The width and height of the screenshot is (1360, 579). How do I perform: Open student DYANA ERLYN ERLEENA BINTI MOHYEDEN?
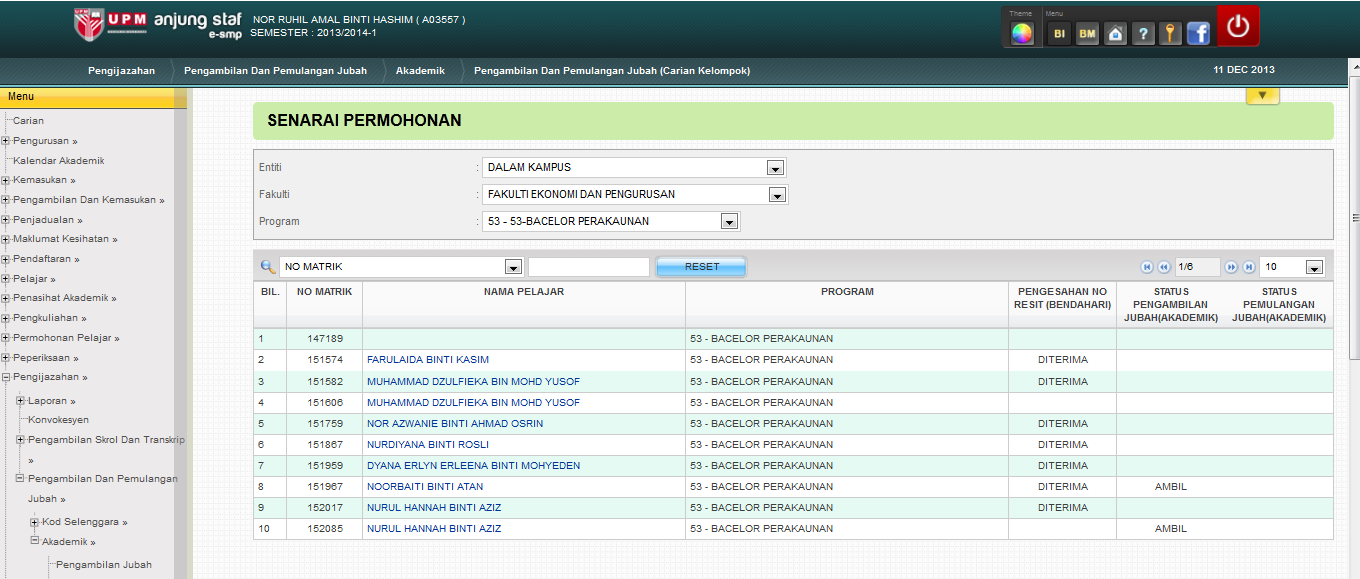tap(473, 466)
